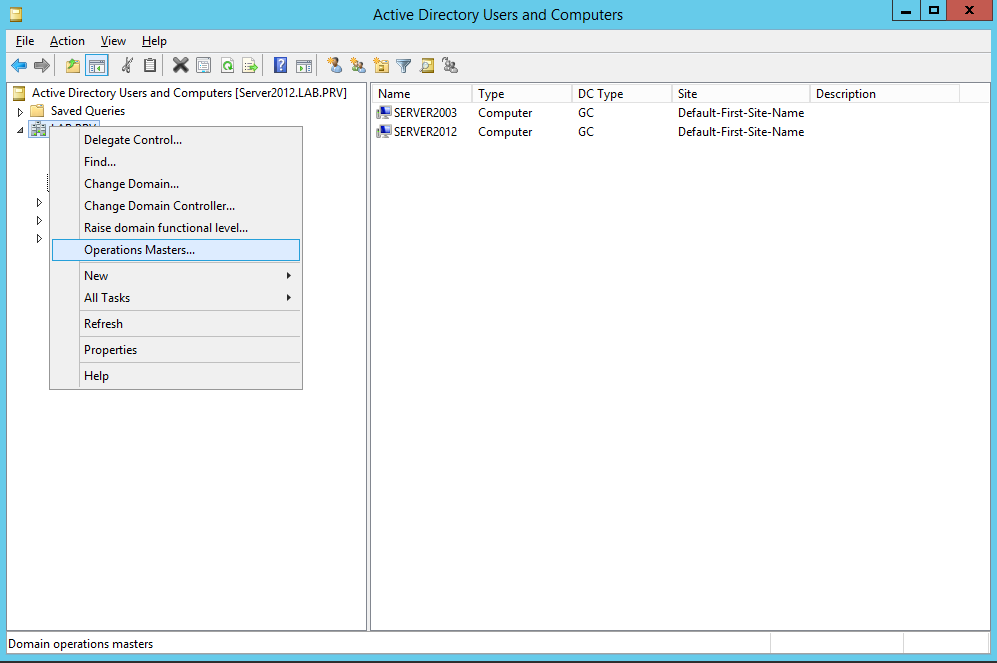Viewport: 997px width, 663px height.
Task: Click Default-First-Site-Name in SERVER2012 row
Action: tap(741, 132)
